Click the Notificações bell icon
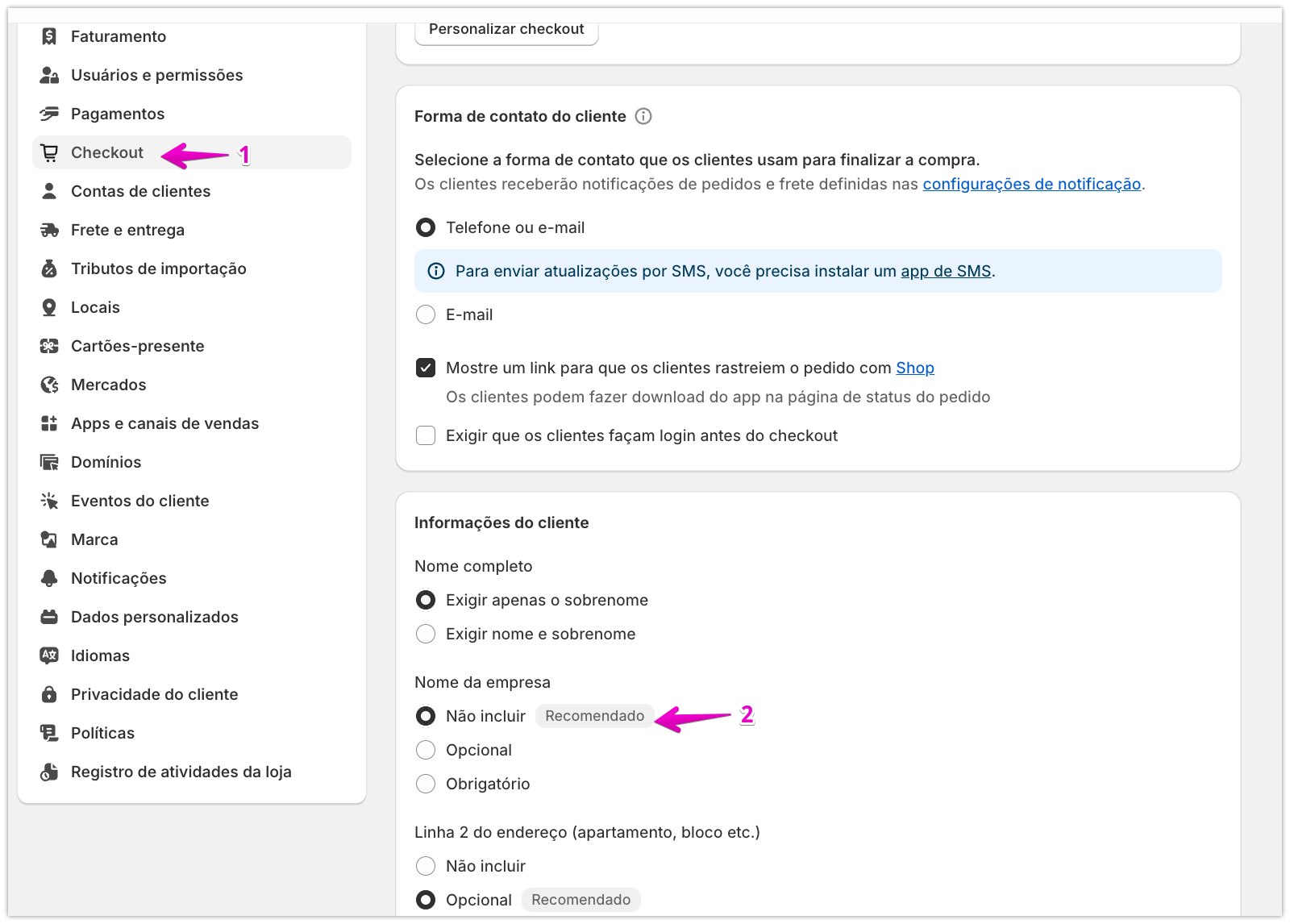 point(49,578)
